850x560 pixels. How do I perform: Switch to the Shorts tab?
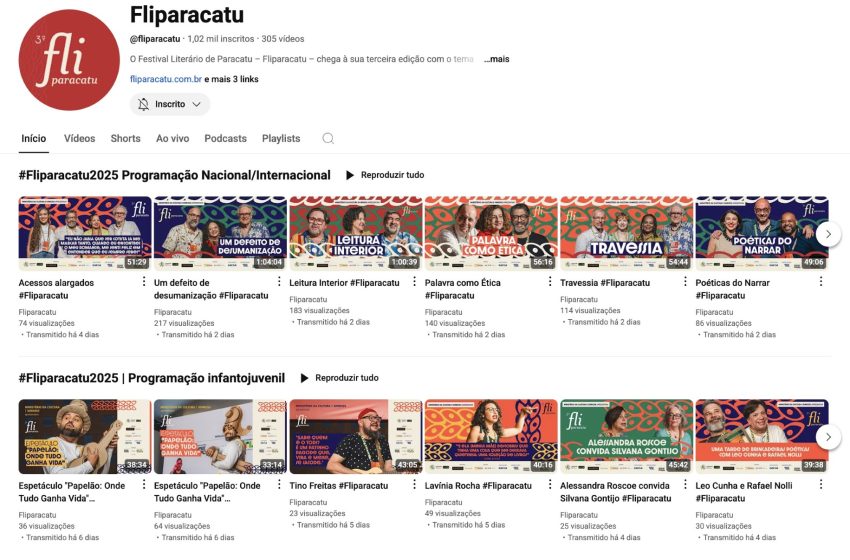pos(125,138)
